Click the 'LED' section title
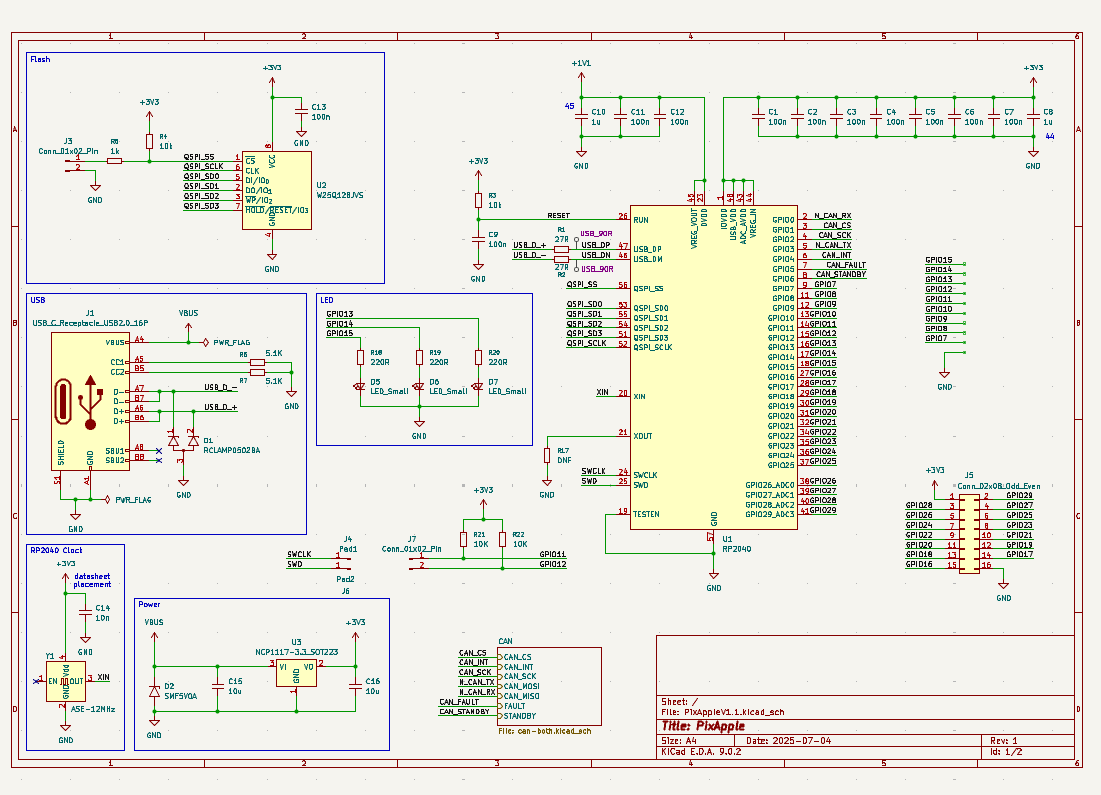This screenshot has width=1101, height=795. point(327,300)
